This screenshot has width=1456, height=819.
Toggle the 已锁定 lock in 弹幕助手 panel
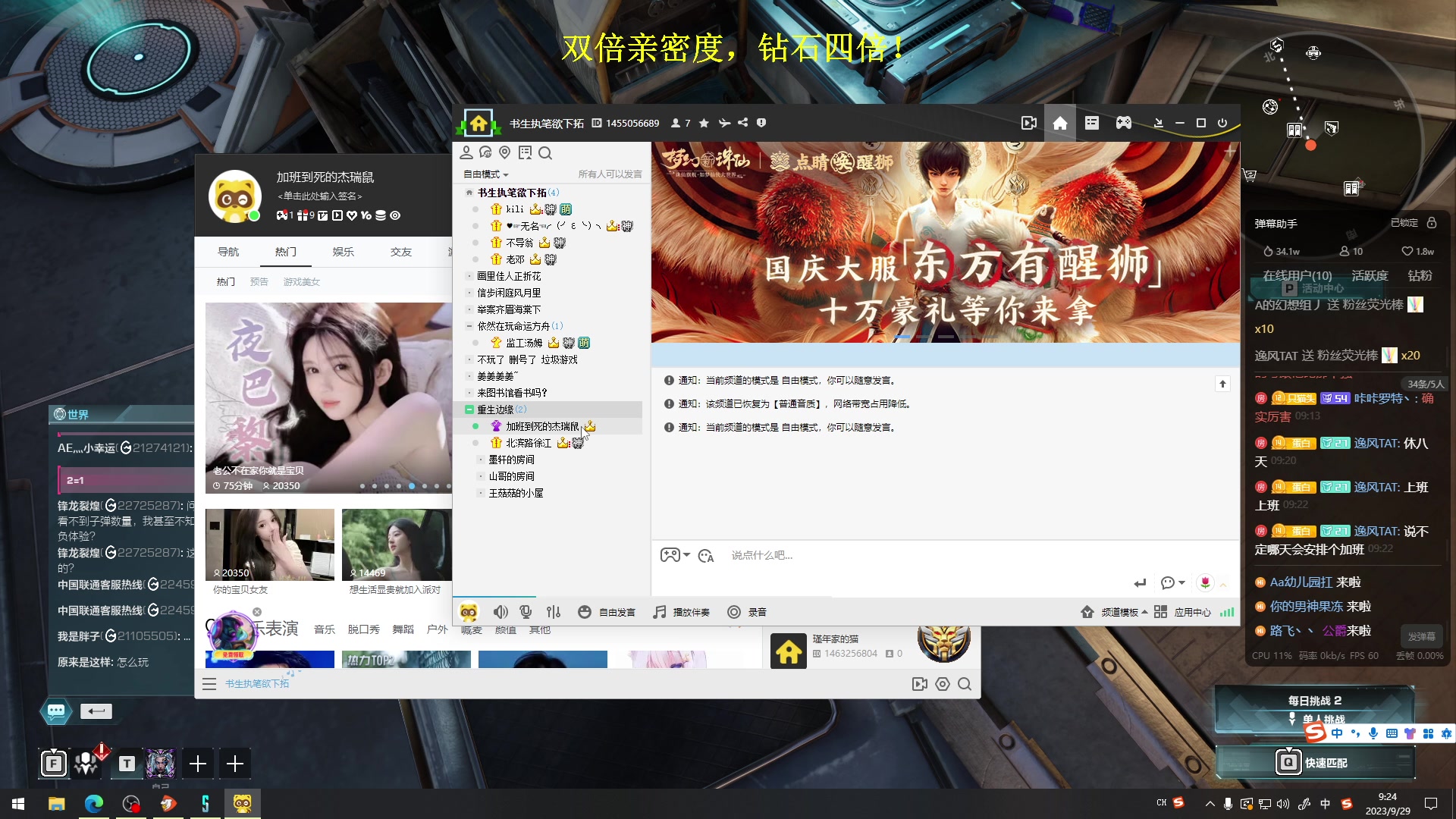tap(1414, 223)
